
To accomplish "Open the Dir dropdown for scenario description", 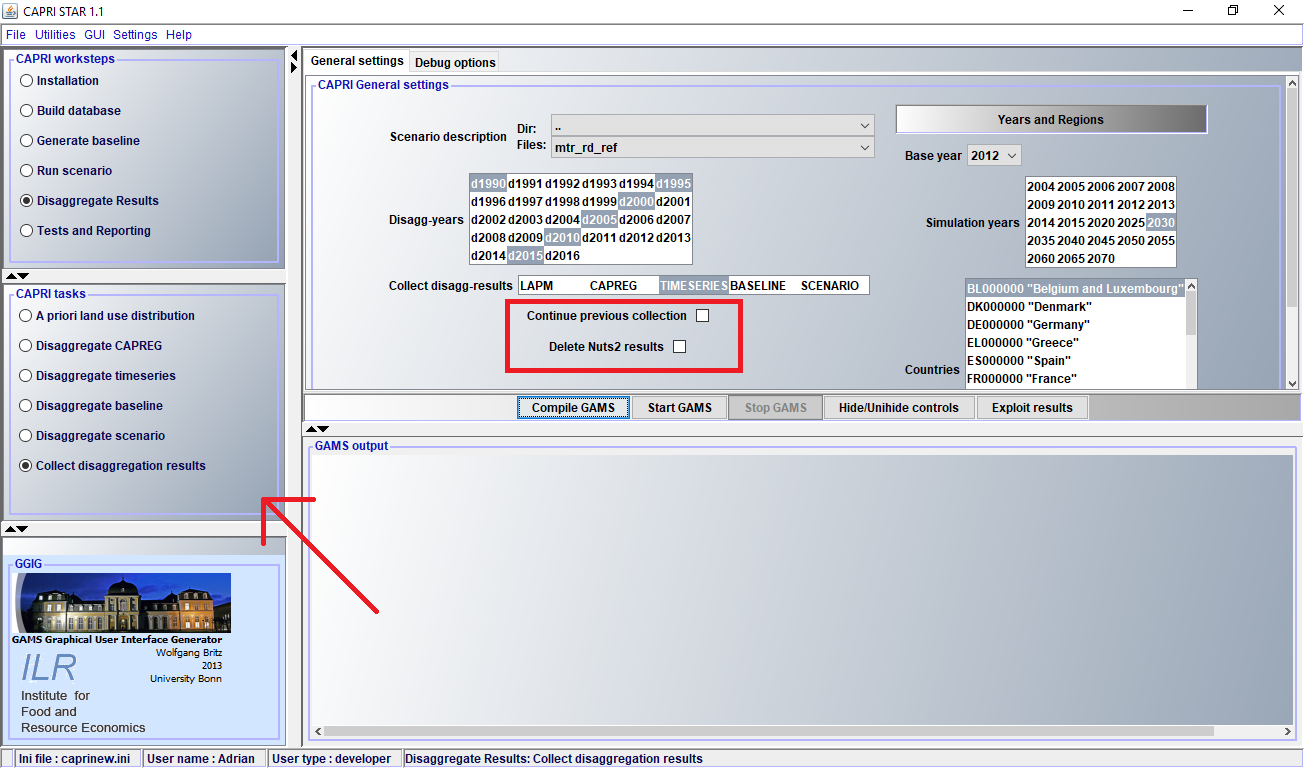I will click(x=864, y=126).
